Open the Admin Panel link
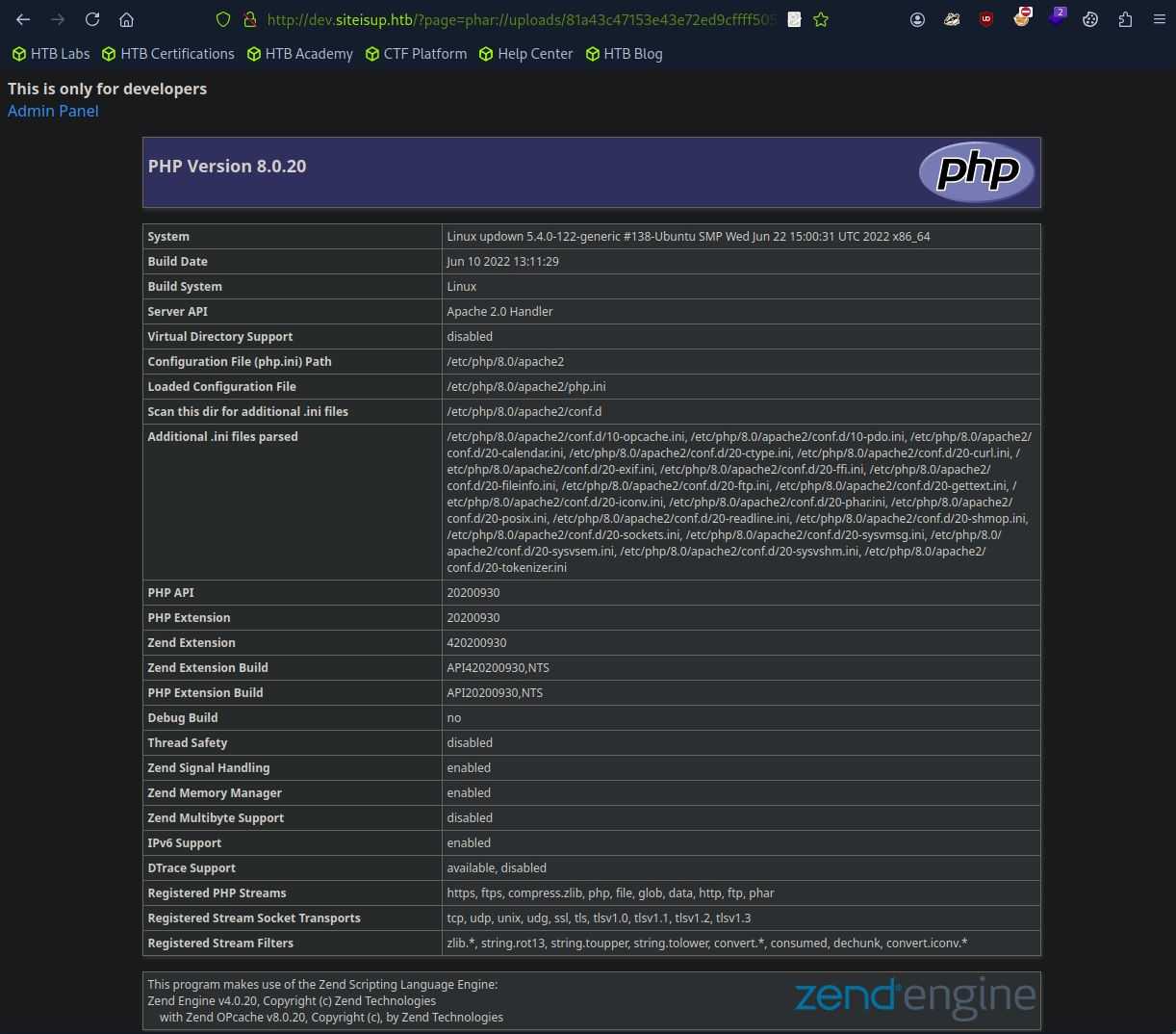The width and height of the screenshot is (1176, 1034). [53, 111]
